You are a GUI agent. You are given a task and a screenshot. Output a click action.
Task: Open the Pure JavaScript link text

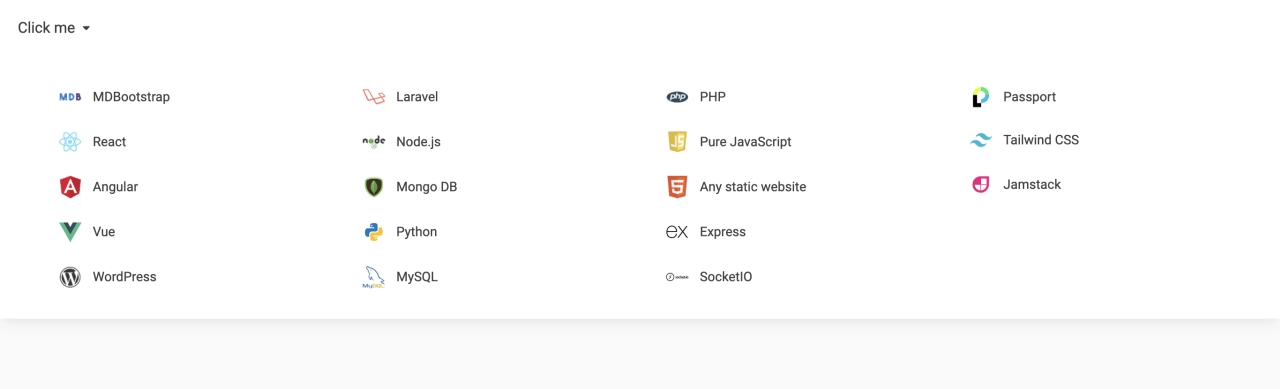746,142
